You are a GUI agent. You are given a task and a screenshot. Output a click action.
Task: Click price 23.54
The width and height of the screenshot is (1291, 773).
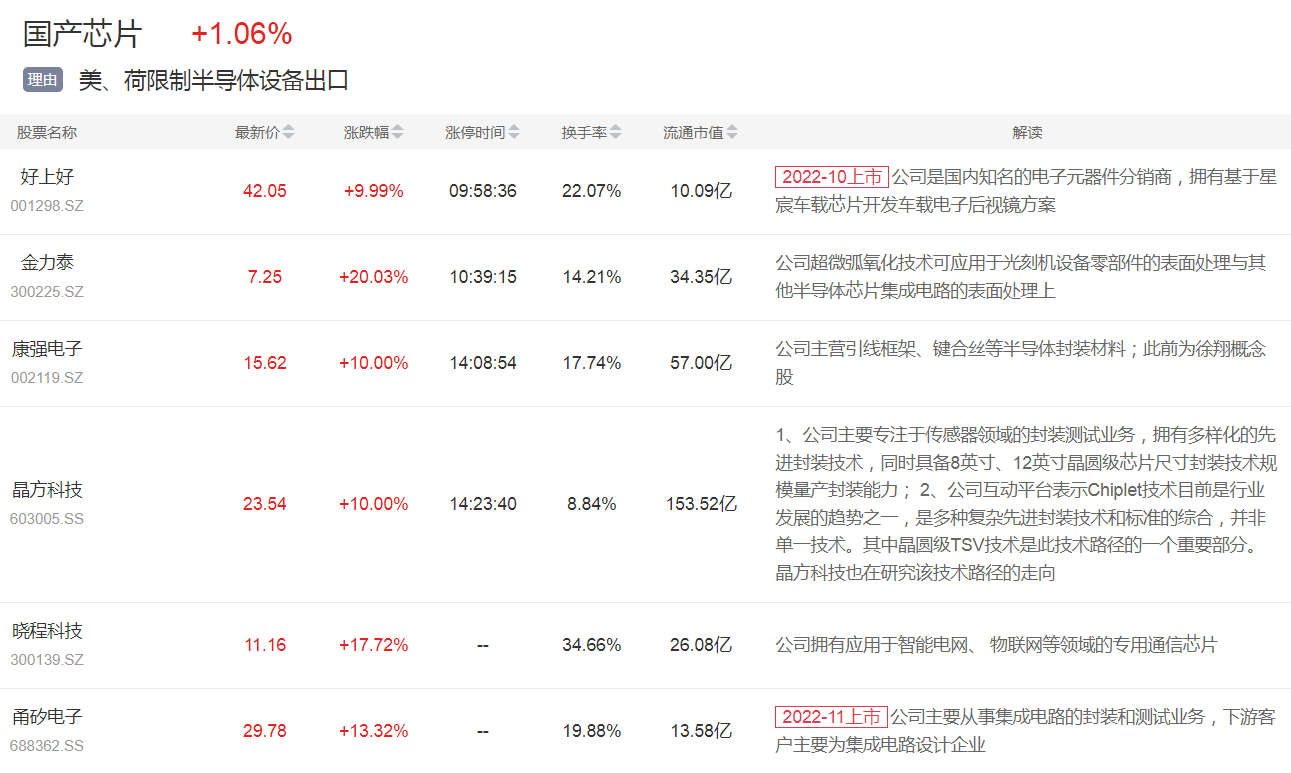pyautogui.click(x=265, y=504)
